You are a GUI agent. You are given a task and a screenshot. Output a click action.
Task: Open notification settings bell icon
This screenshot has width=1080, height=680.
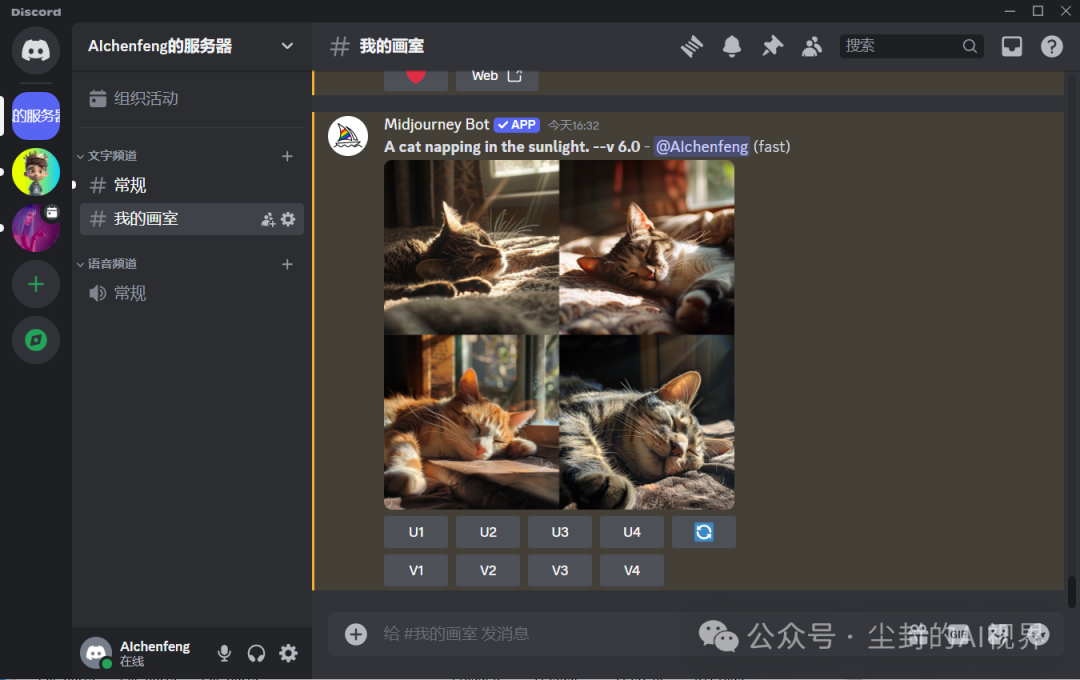click(731, 46)
